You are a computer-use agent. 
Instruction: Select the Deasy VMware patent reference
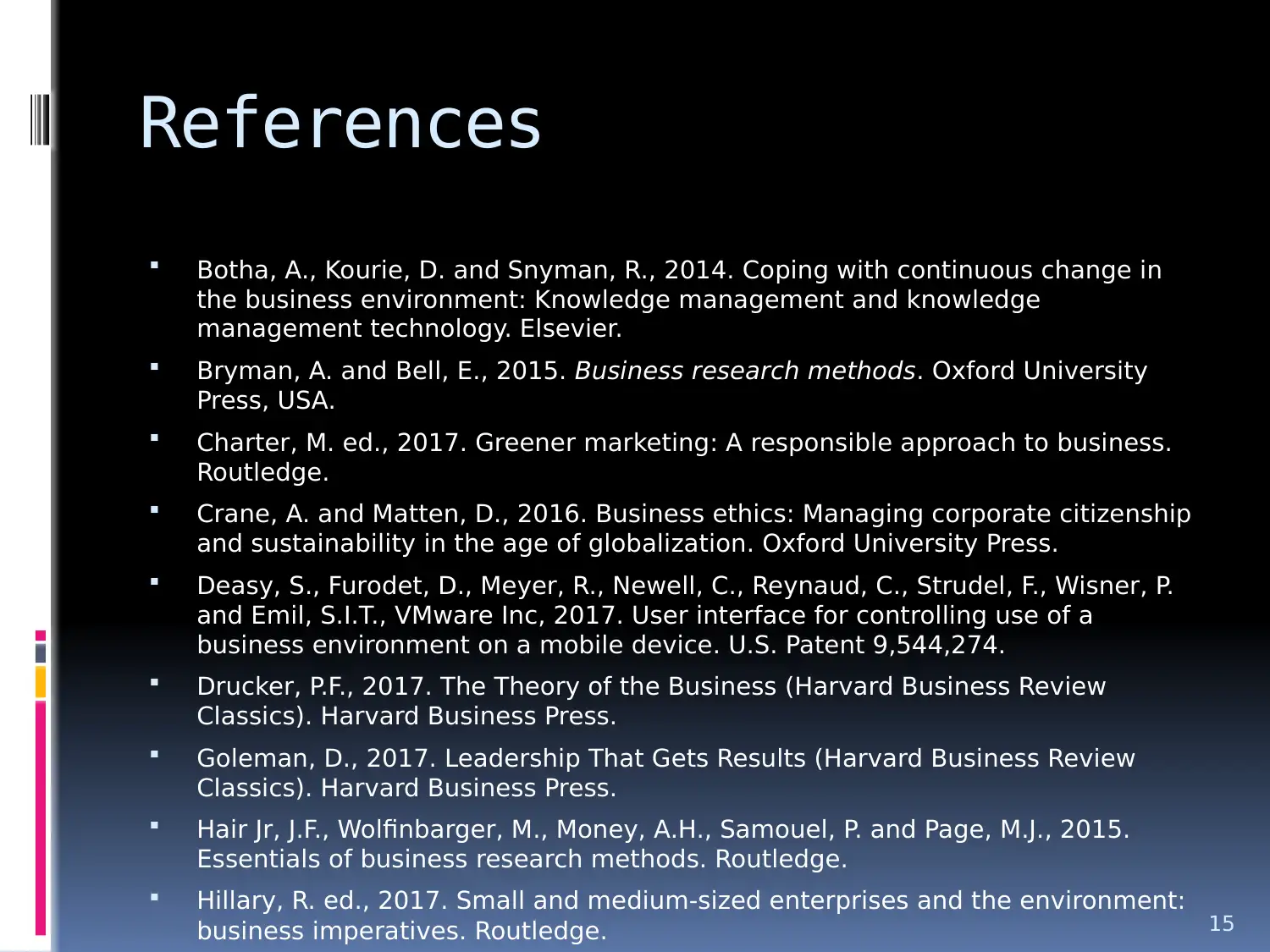click(x=685, y=615)
